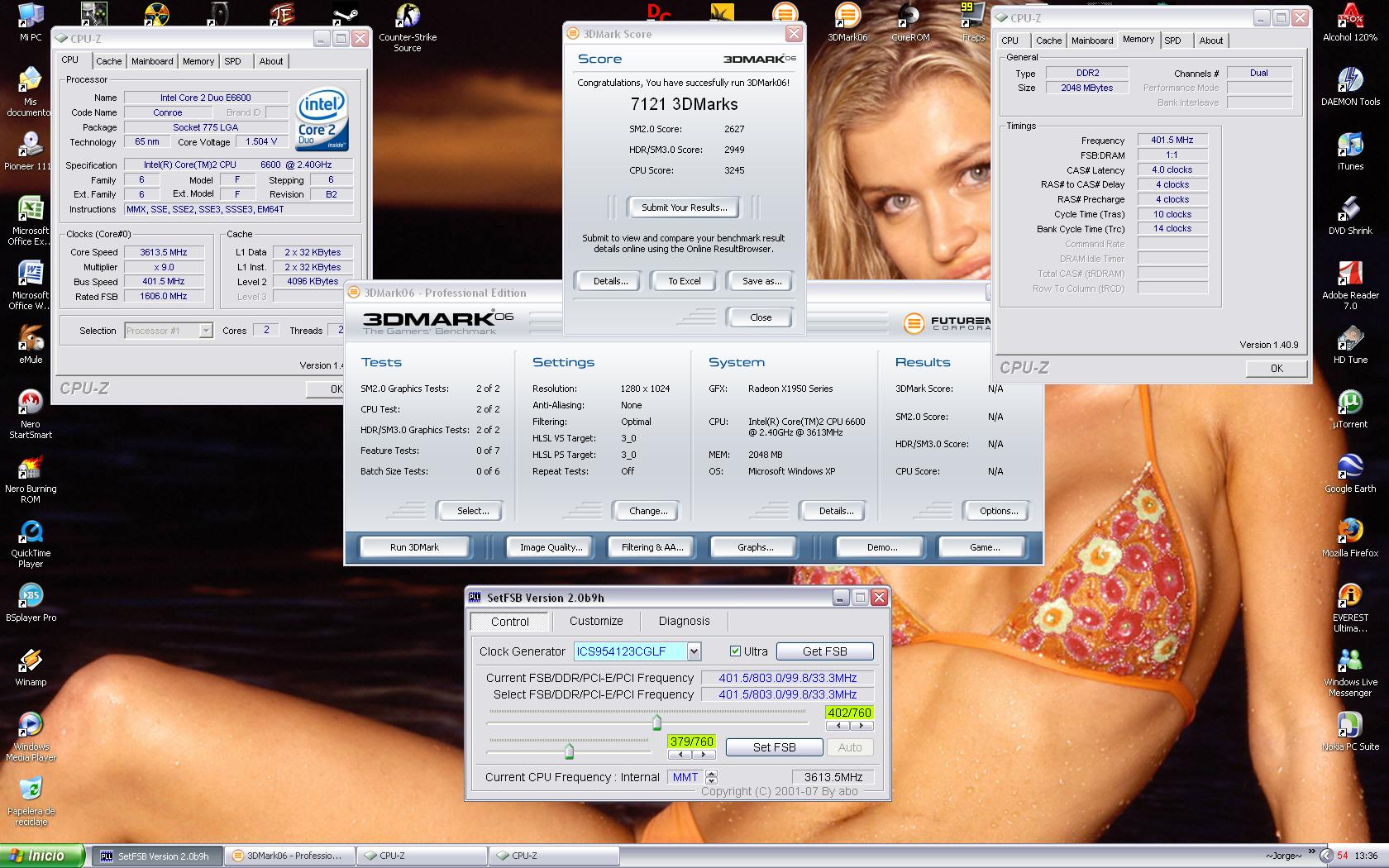Click Image Quality button in 3DMark06
Viewport: 1389px width, 868px height.
tap(551, 547)
